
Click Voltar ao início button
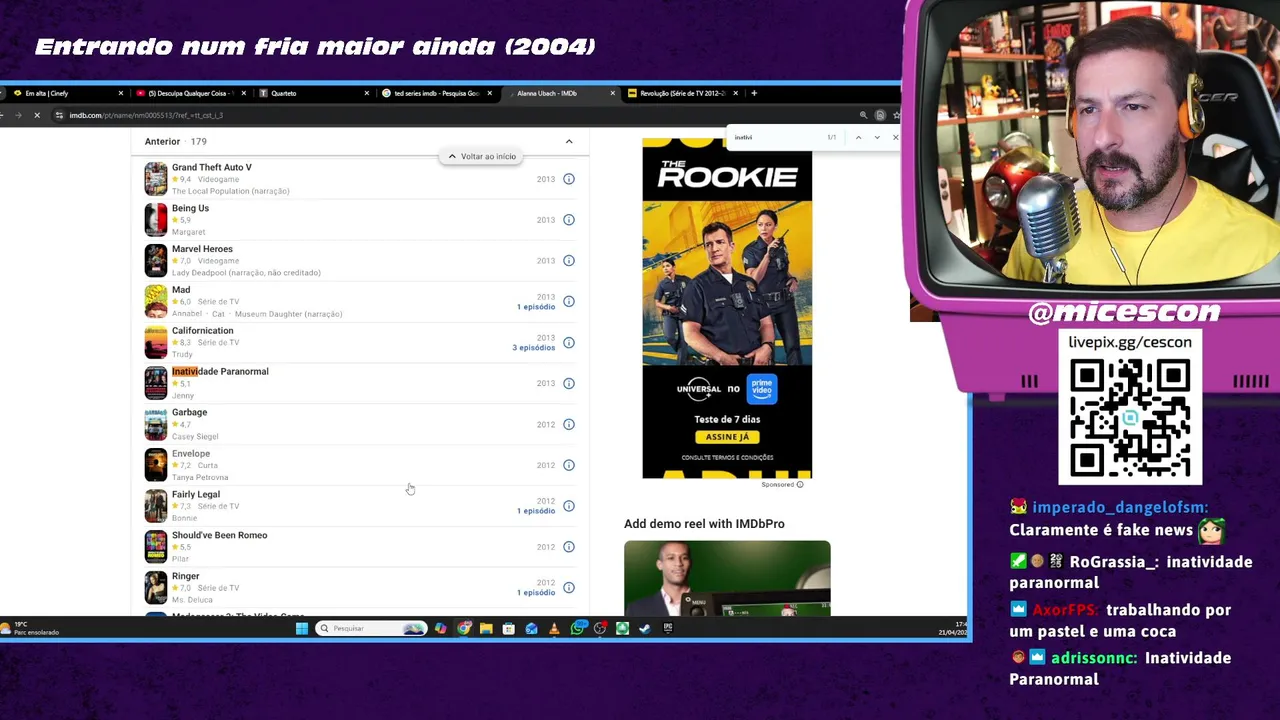pyautogui.click(x=482, y=157)
